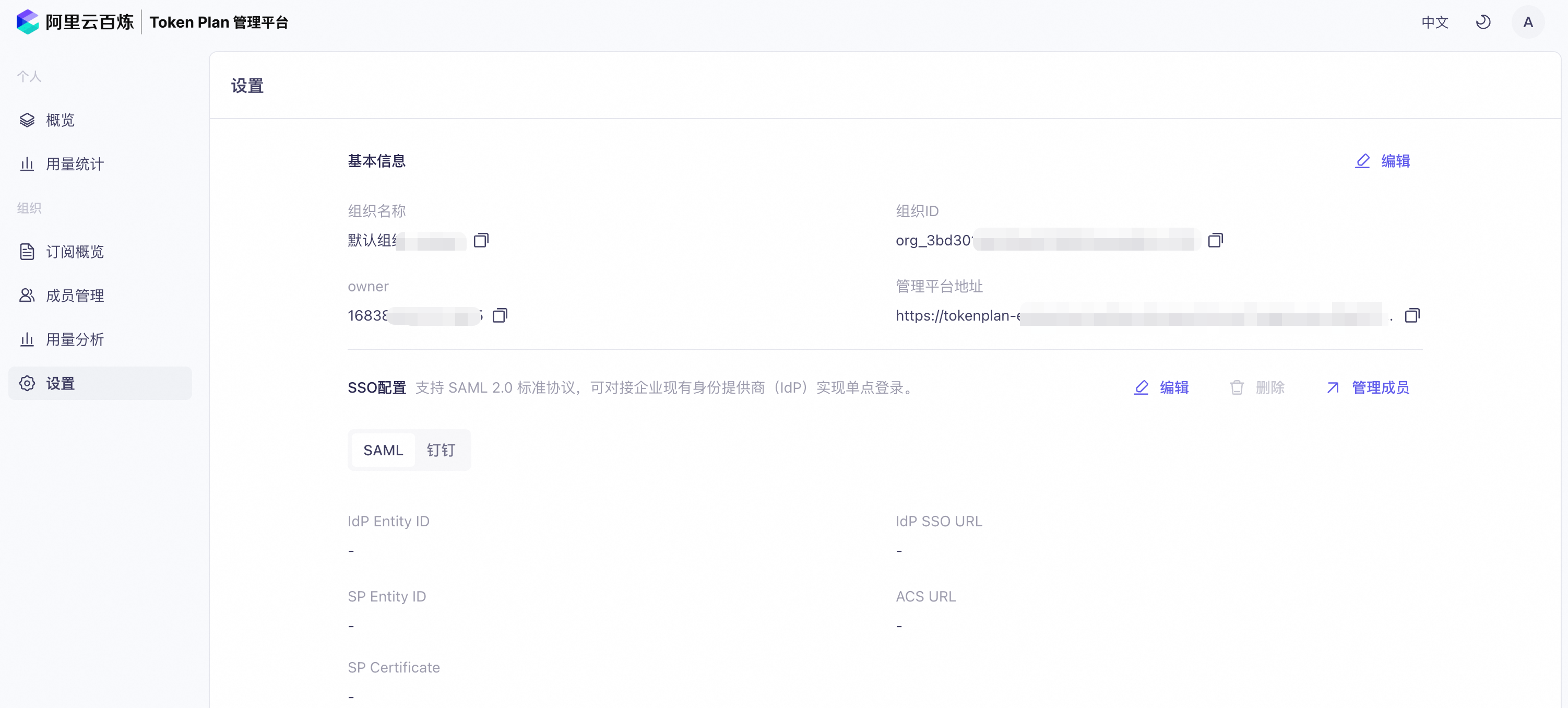Select the SAML tab
This screenshot has width=1568, height=708.
tap(384, 450)
